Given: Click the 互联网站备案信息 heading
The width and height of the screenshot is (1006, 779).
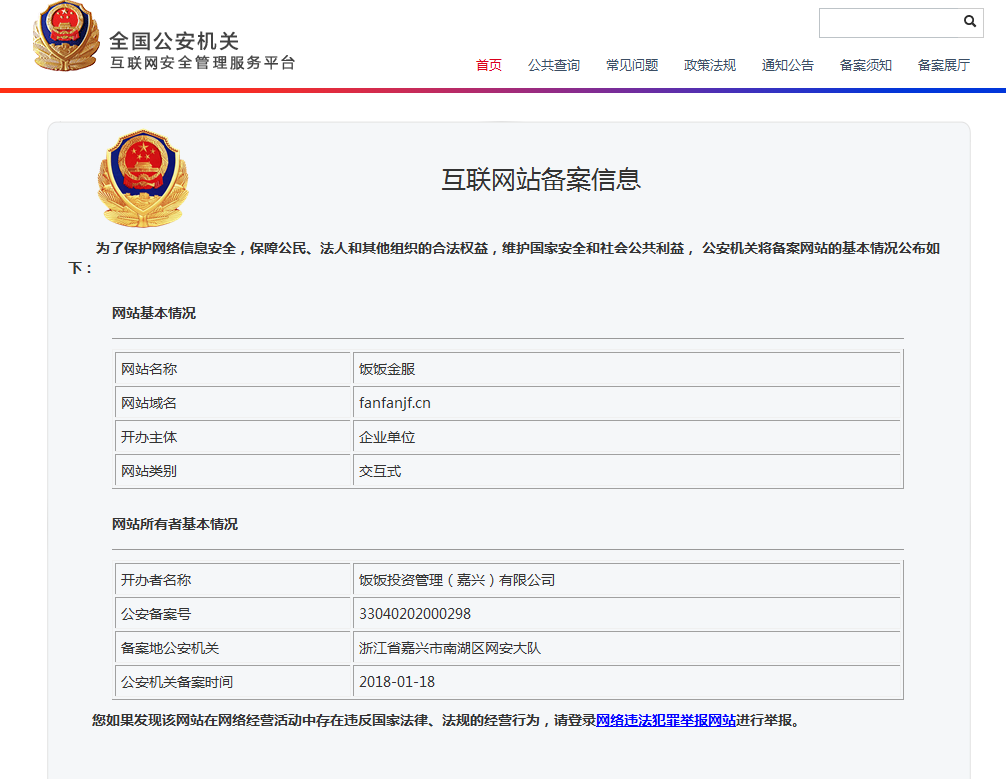Looking at the screenshot, I should click(541, 179).
